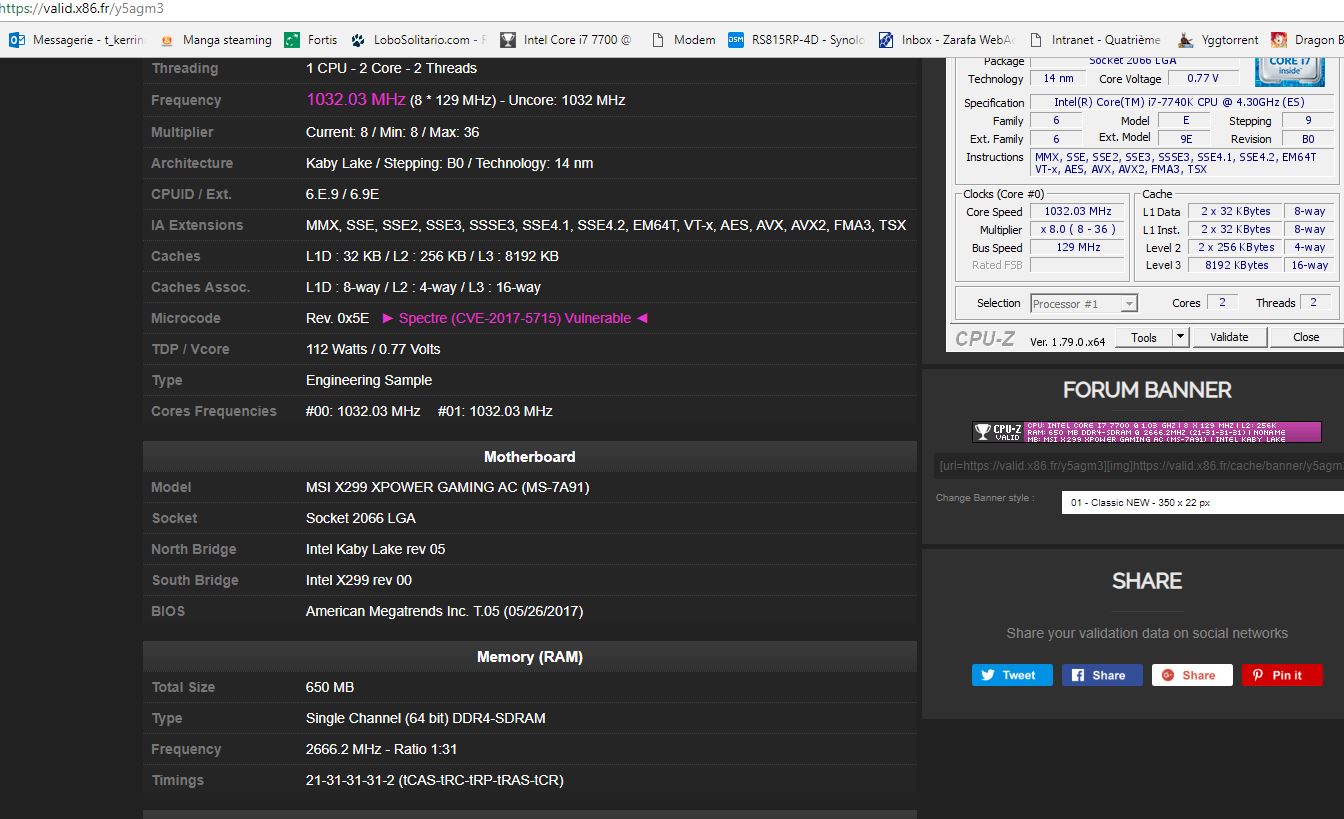Click the Intel X299 rev 00 value

point(359,580)
